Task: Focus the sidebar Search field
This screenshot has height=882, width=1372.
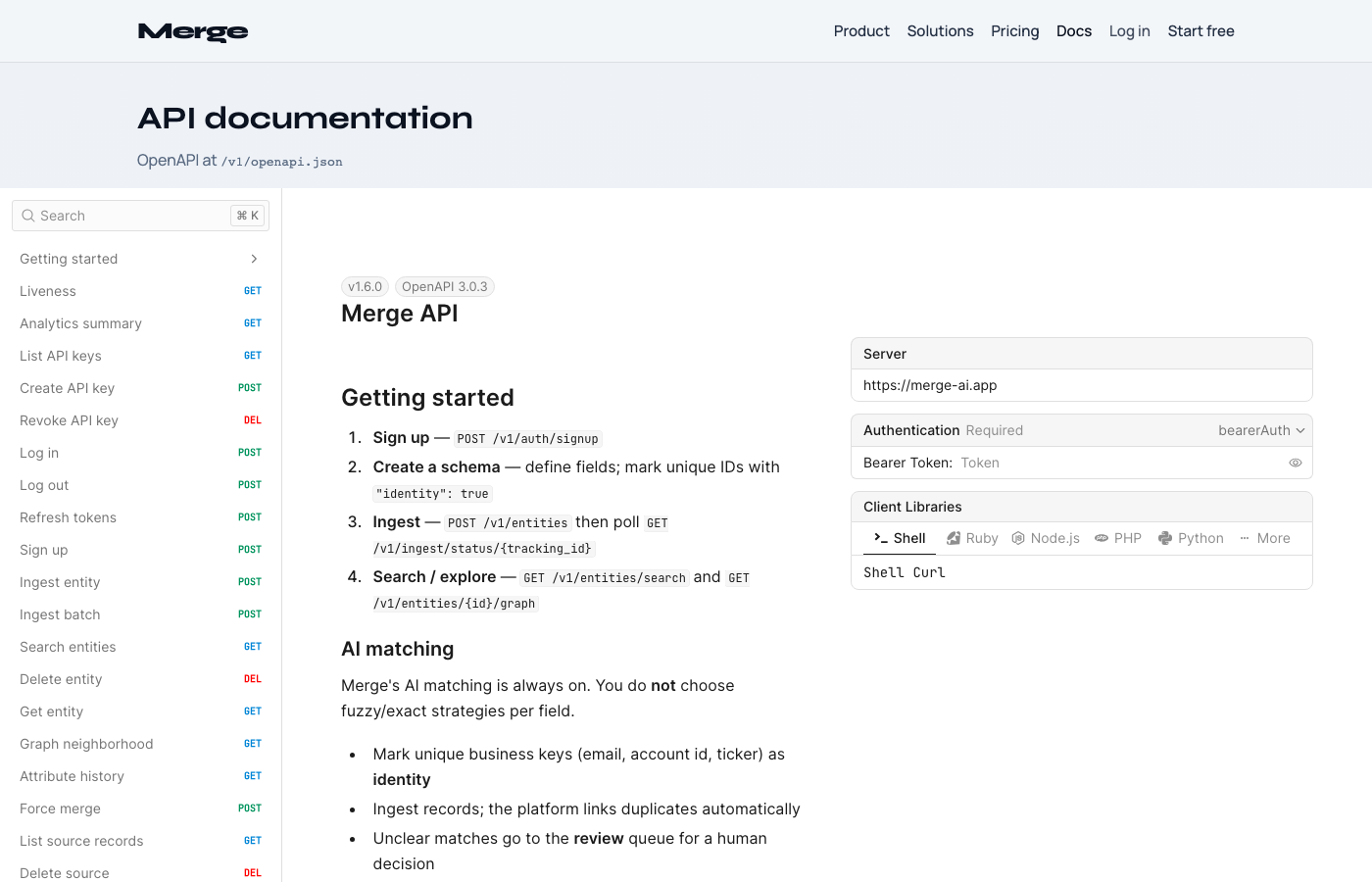Action: click(x=140, y=216)
